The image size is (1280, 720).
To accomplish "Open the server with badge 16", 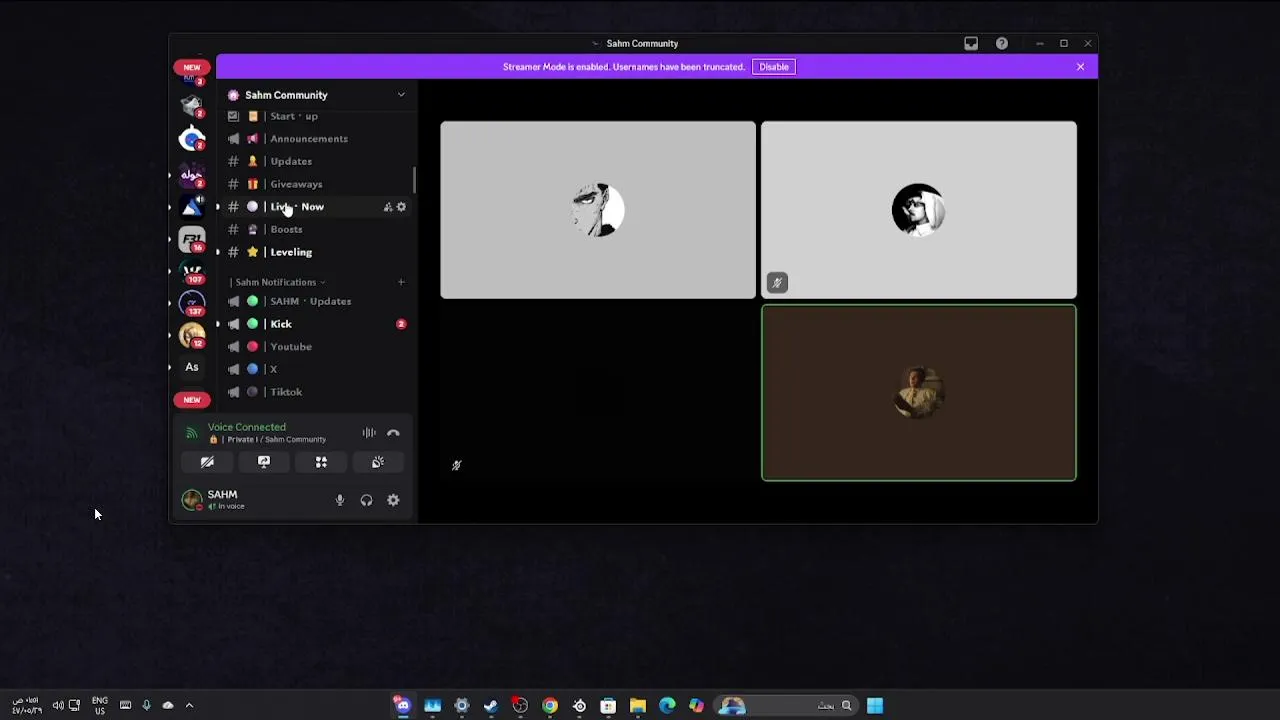I will (192, 239).
